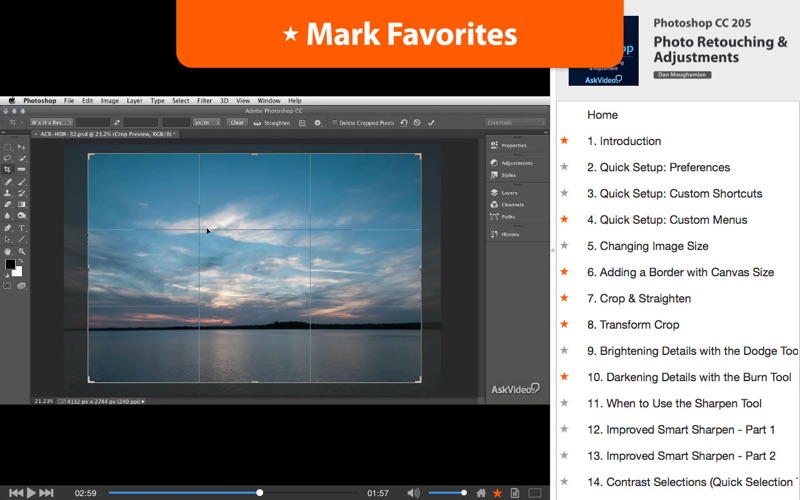The width and height of the screenshot is (800, 500).
Task: Select the Eraser tool
Action: (x=8, y=204)
